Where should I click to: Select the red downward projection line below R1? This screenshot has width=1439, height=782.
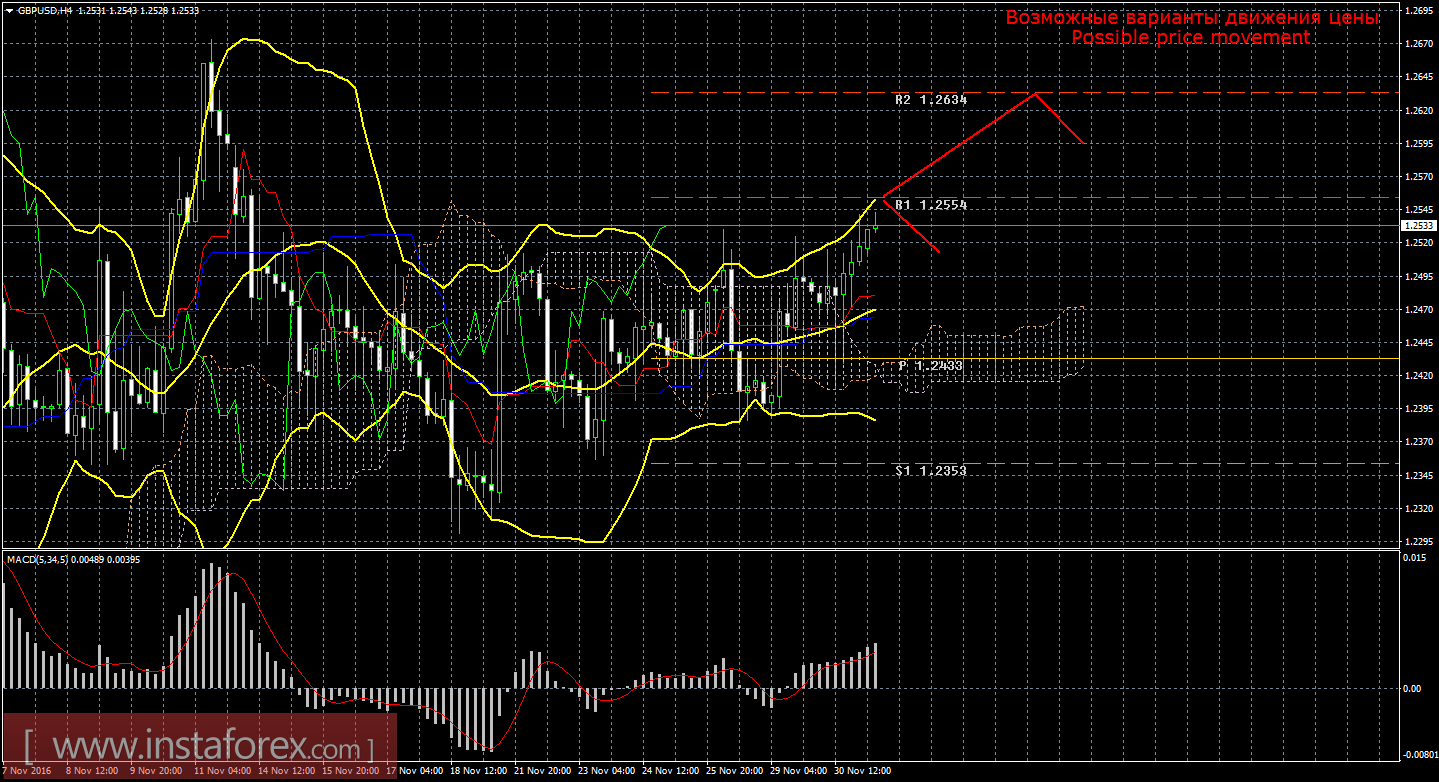click(911, 225)
